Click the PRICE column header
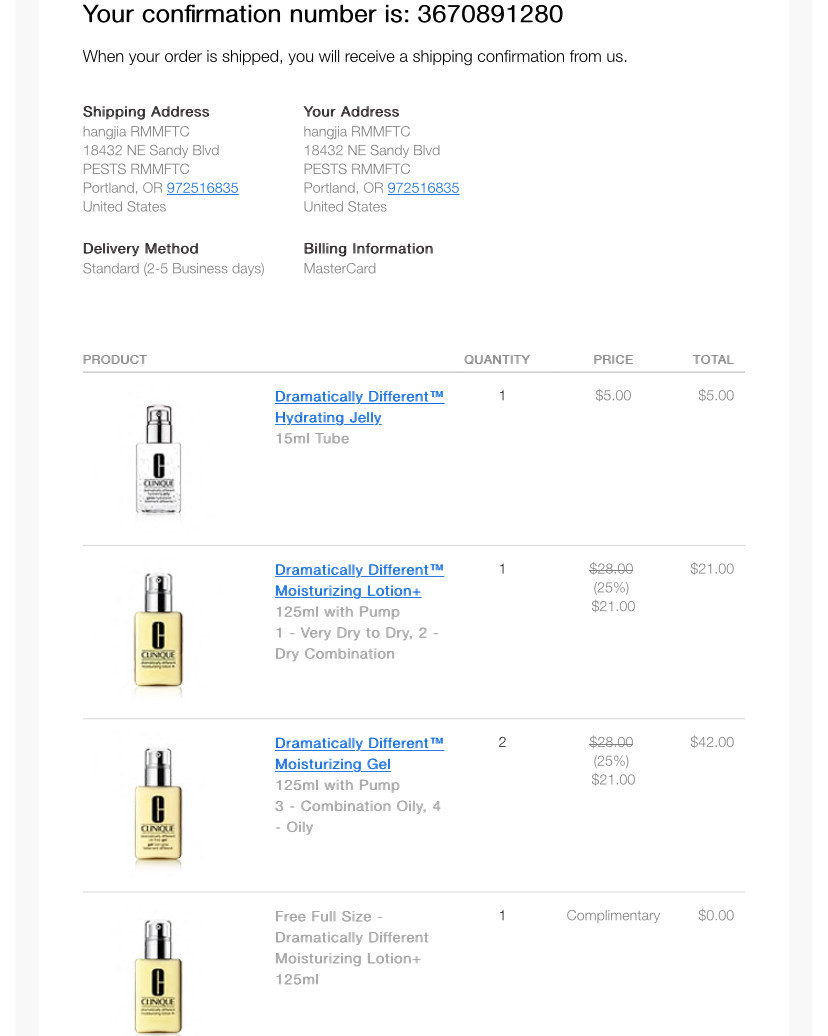 coord(613,360)
